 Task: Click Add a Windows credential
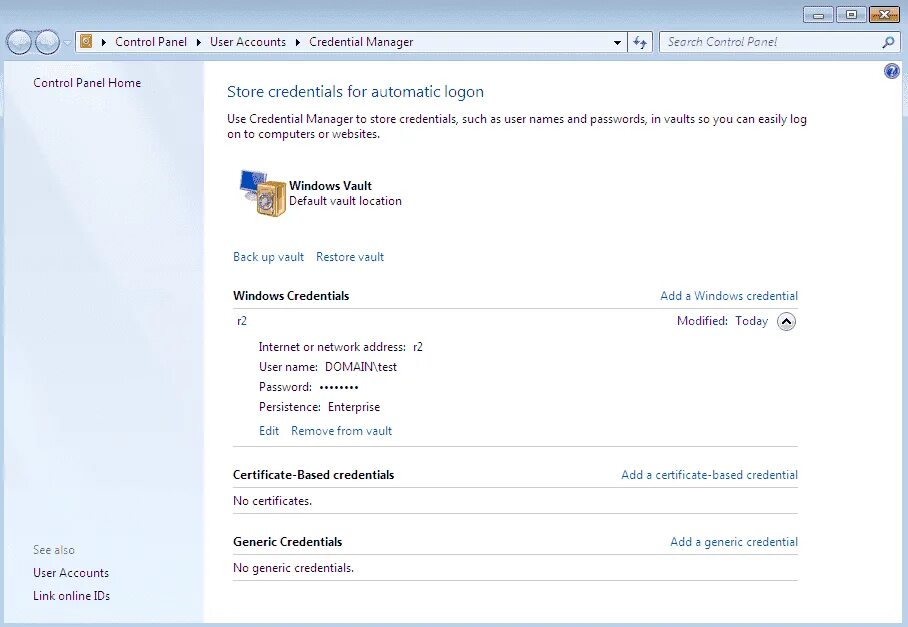(x=728, y=296)
